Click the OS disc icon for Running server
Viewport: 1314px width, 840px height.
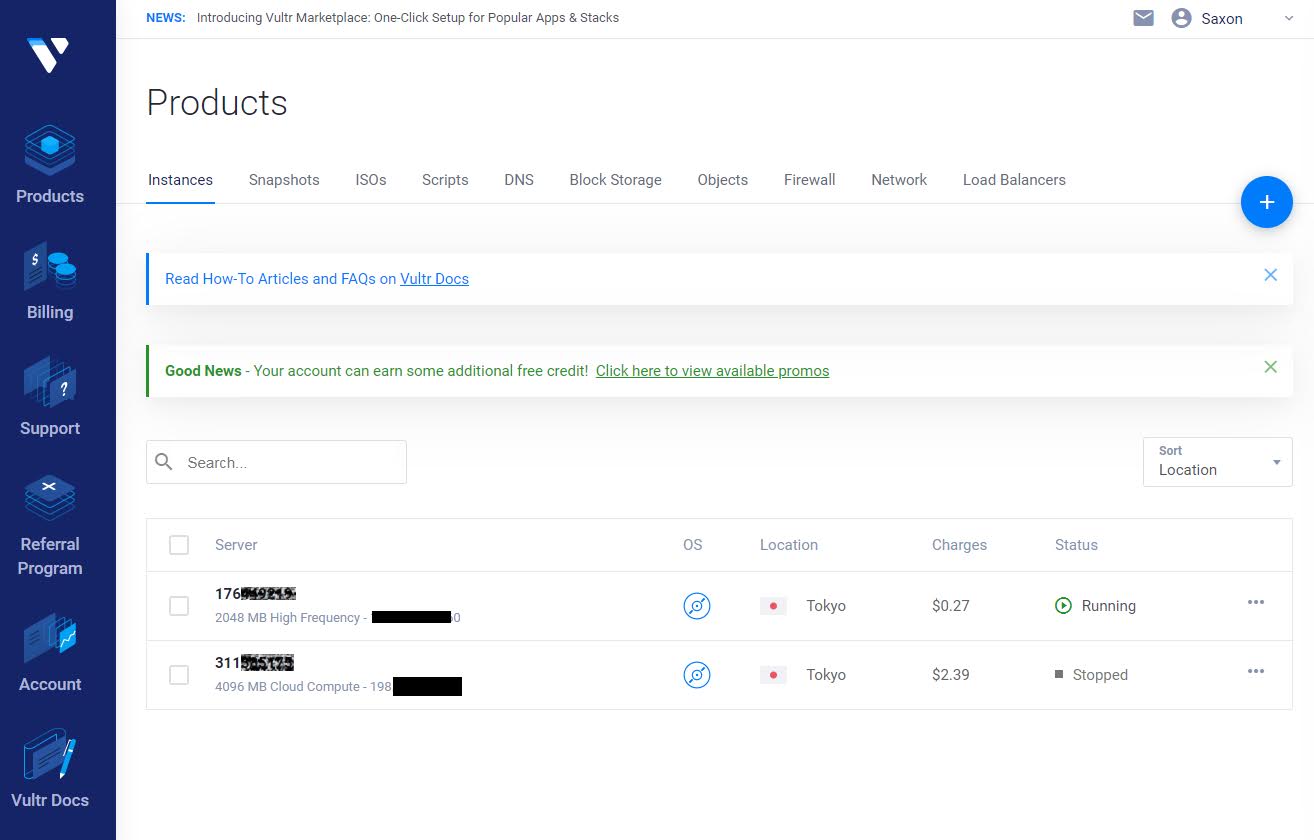[697, 606]
